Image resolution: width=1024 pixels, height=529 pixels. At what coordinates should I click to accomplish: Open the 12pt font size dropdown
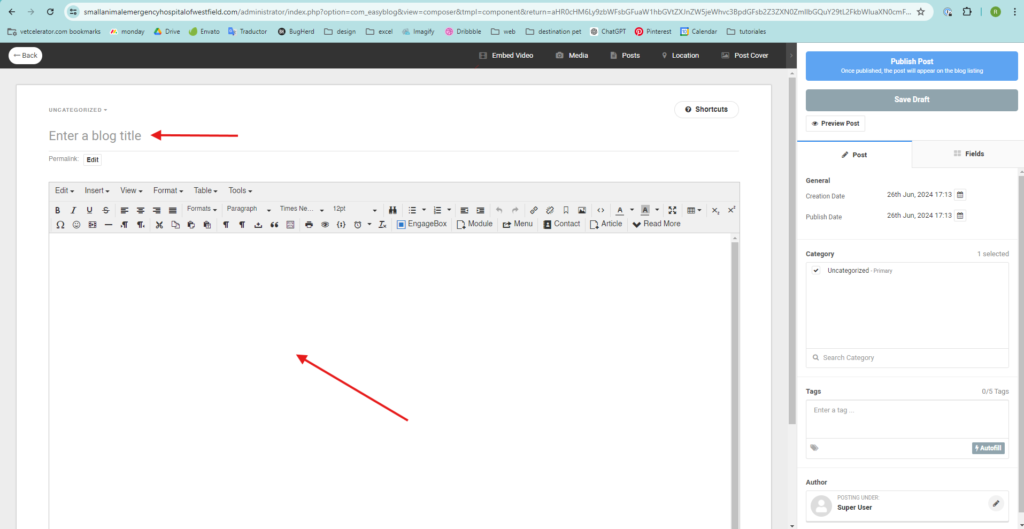(x=354, y=209)
